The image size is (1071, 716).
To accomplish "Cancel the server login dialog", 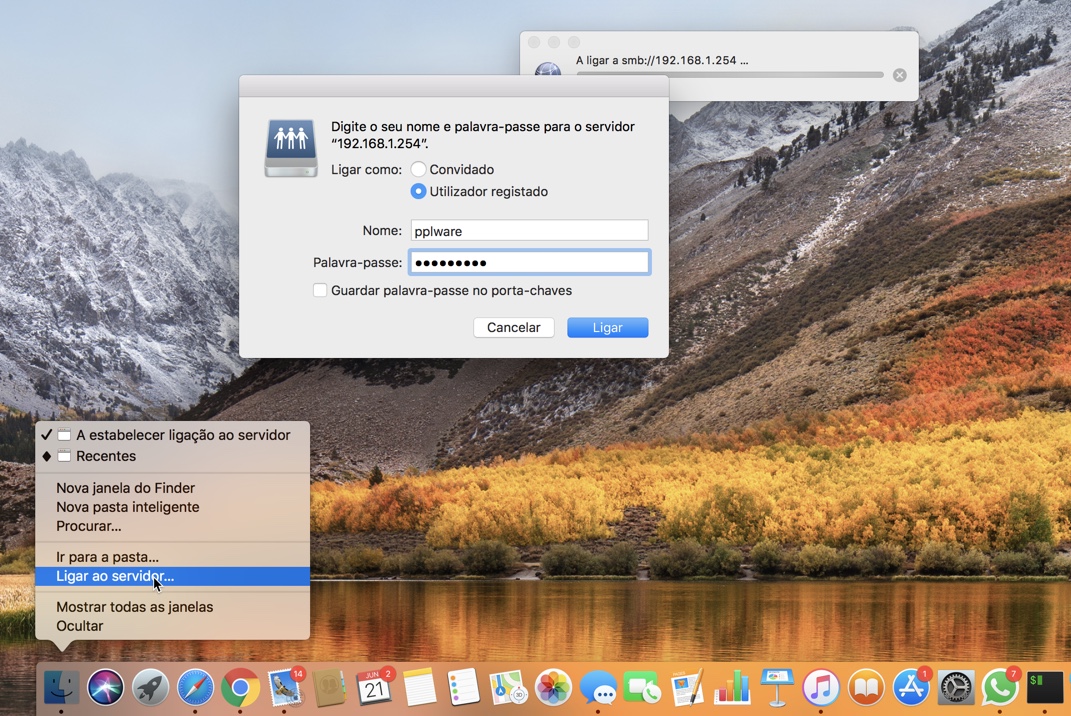I will tap(513, 327).
